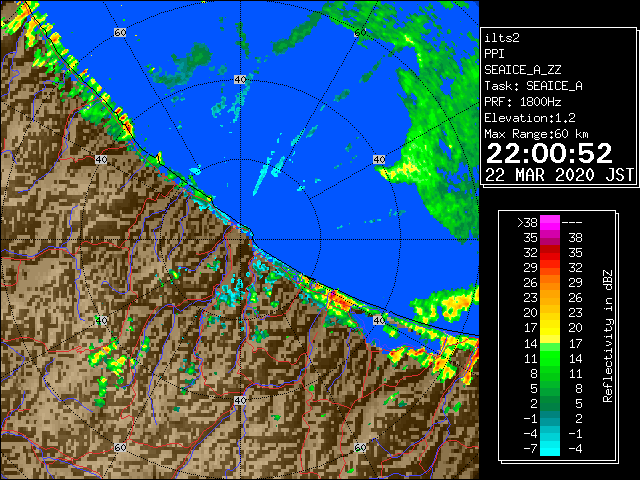640x480 pixels.
Task: Select the date "22 MAR 2020 JST"
Action: pos(559,175)
